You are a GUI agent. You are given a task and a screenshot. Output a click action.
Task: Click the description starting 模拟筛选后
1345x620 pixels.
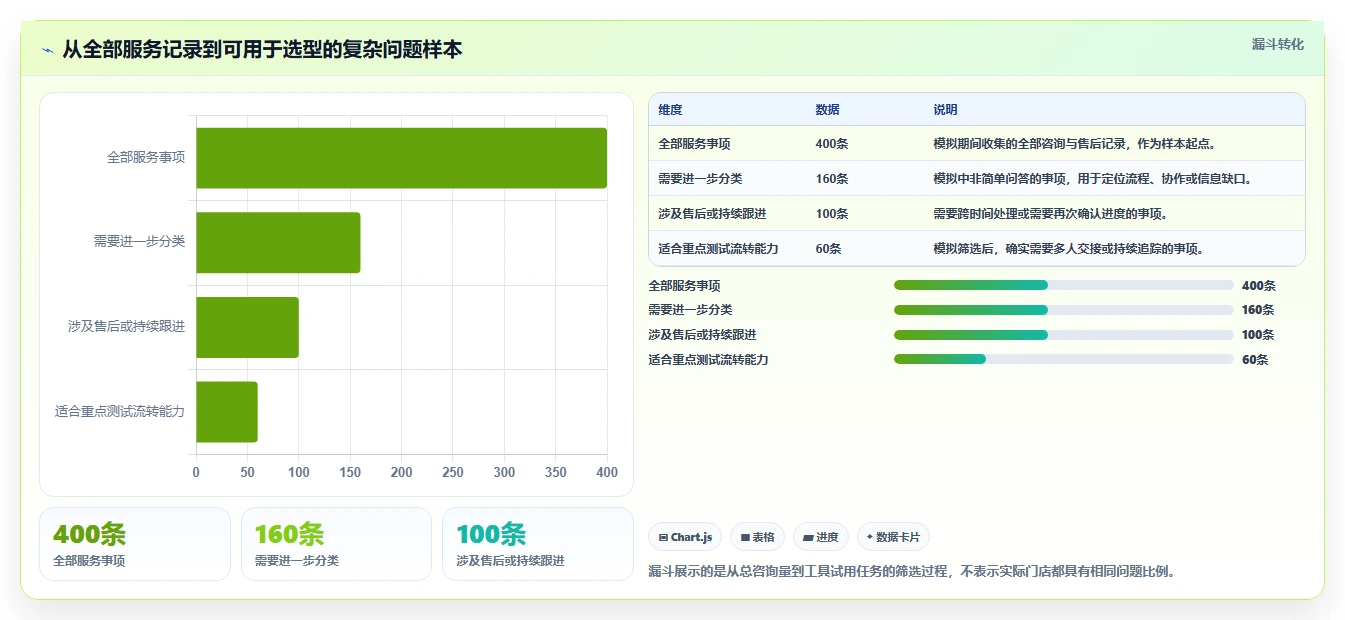(x=1068, y=249)
